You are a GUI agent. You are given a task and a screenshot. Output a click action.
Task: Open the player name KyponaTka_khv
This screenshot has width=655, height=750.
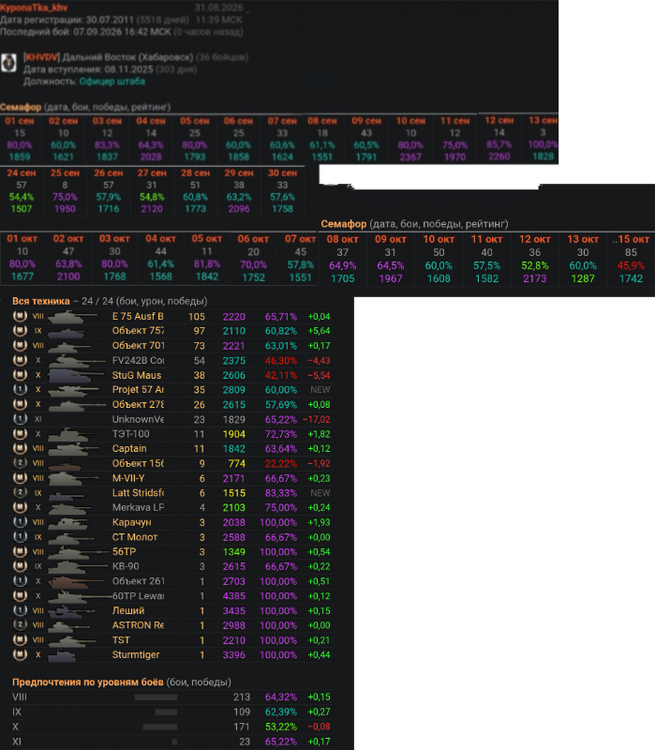pyautogui.click(x=33, y=7)
